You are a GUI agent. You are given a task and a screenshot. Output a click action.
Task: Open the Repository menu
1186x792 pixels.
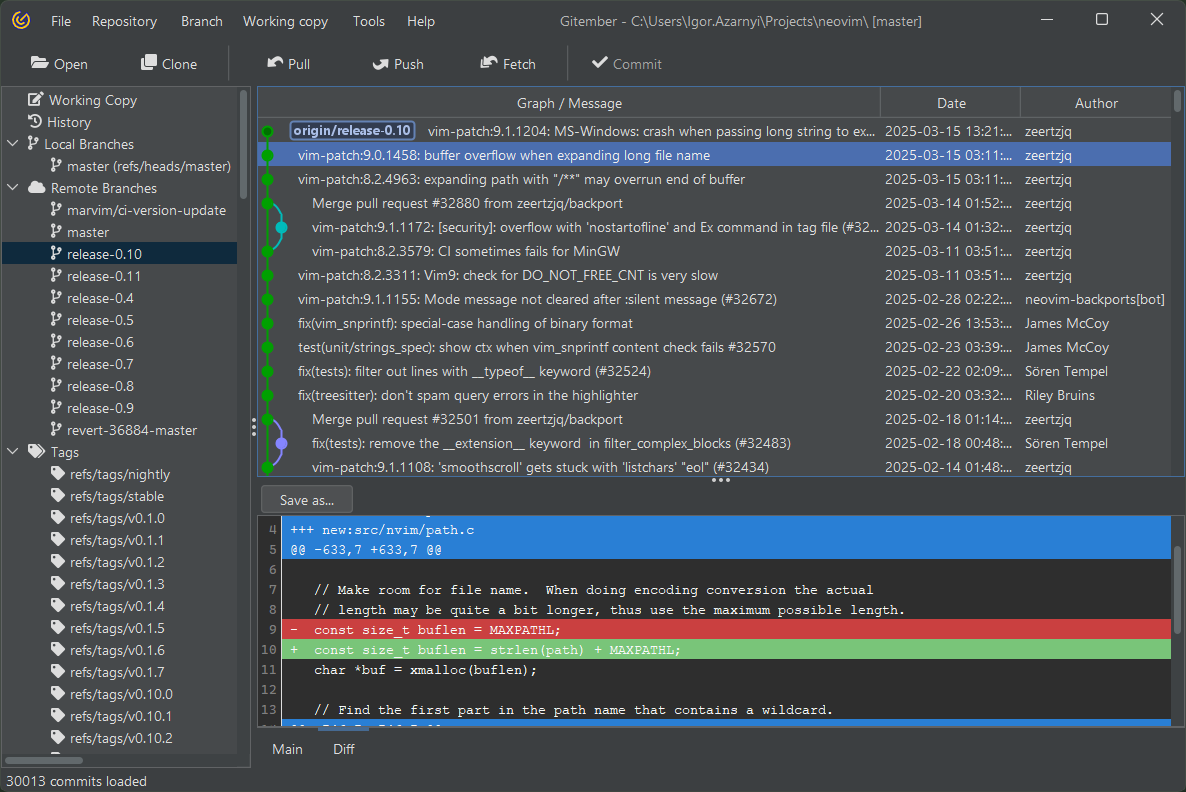pos(124,21)
